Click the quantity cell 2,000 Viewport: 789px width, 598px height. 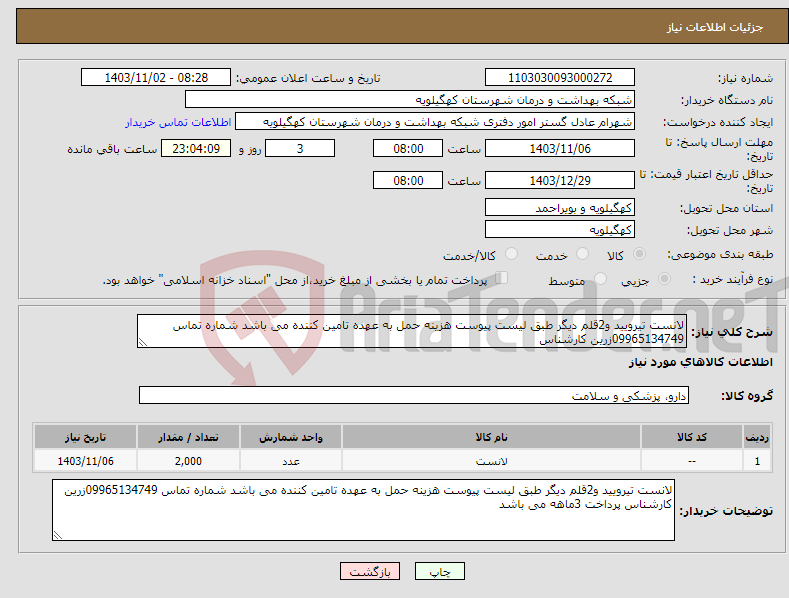(x=188, y=461)
